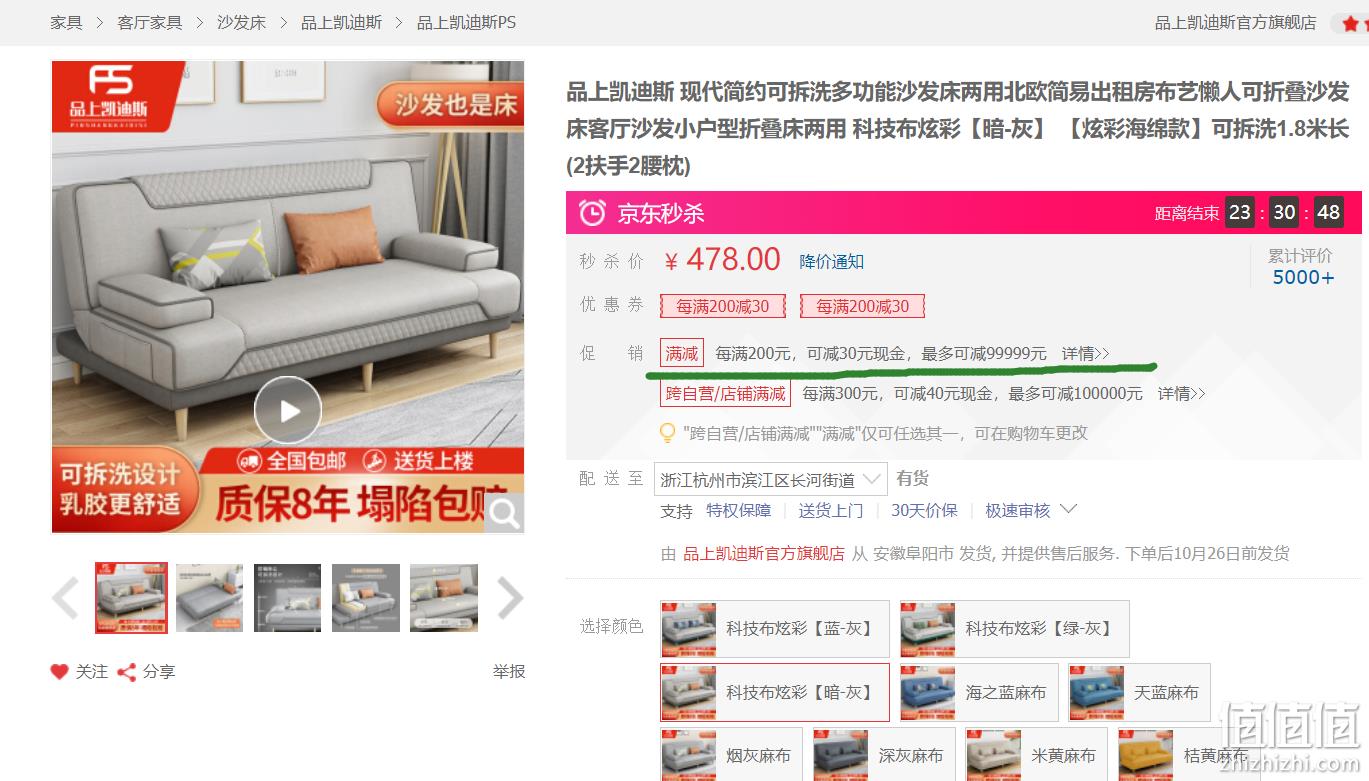
Task: Select the second sofa thumbnail image
Action: click(x=209, y=598)
